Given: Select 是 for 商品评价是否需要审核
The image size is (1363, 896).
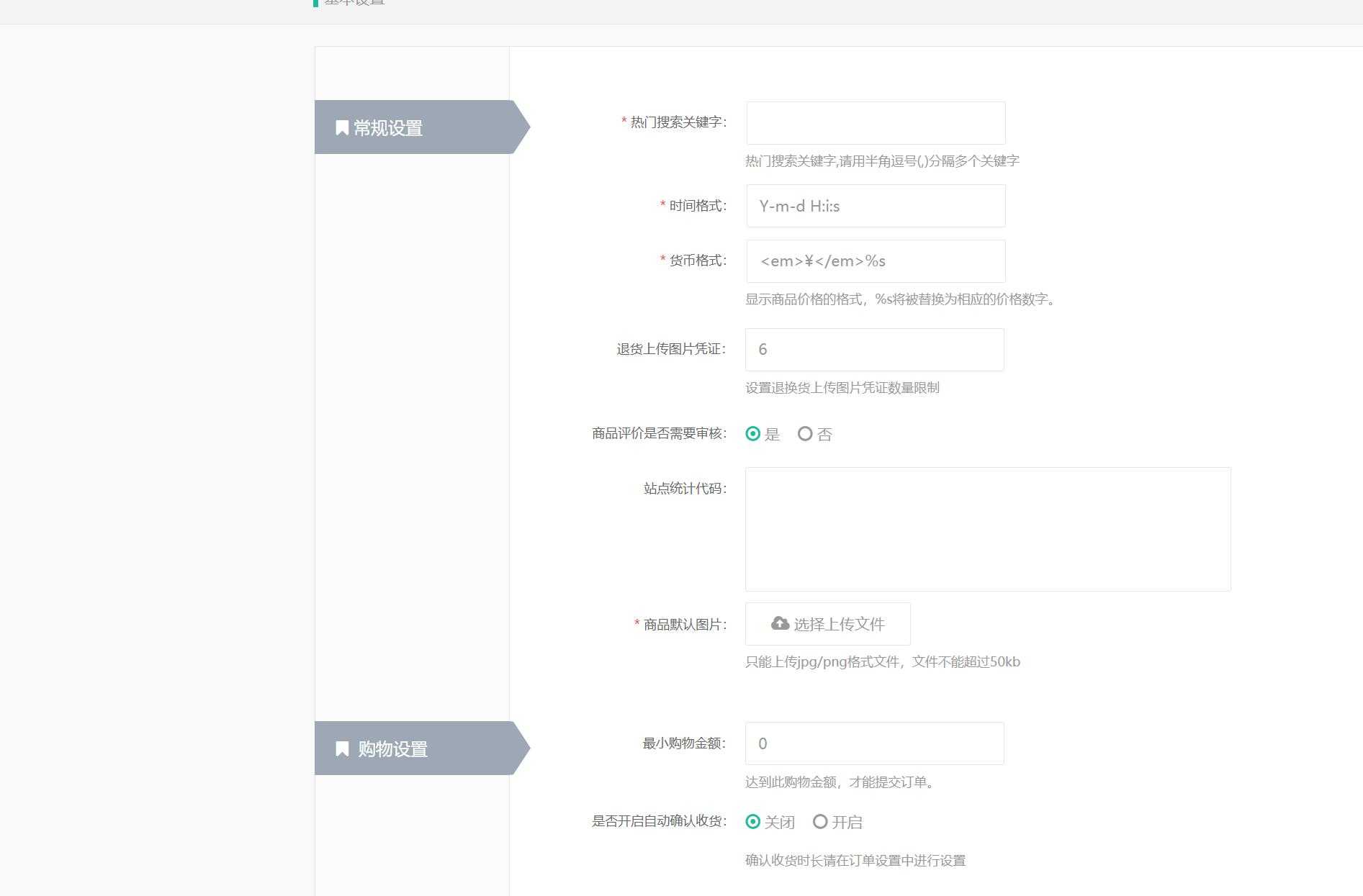Looking at the screenshot, I should pos(753,433).
